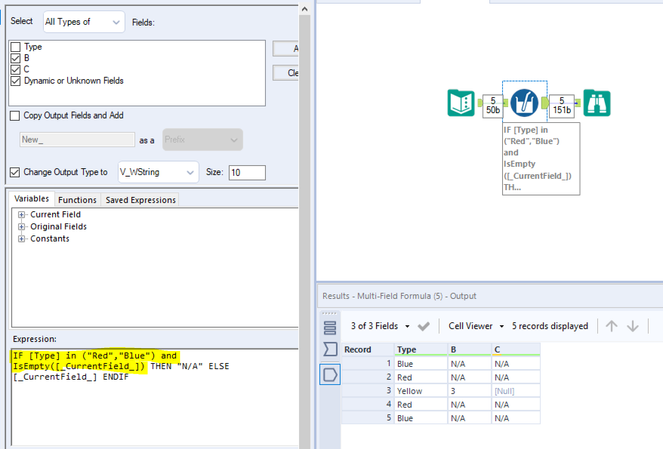Viewport: 663px width, 449px height.
Task: Select the value 3 in column B
Action: [469, 391]
